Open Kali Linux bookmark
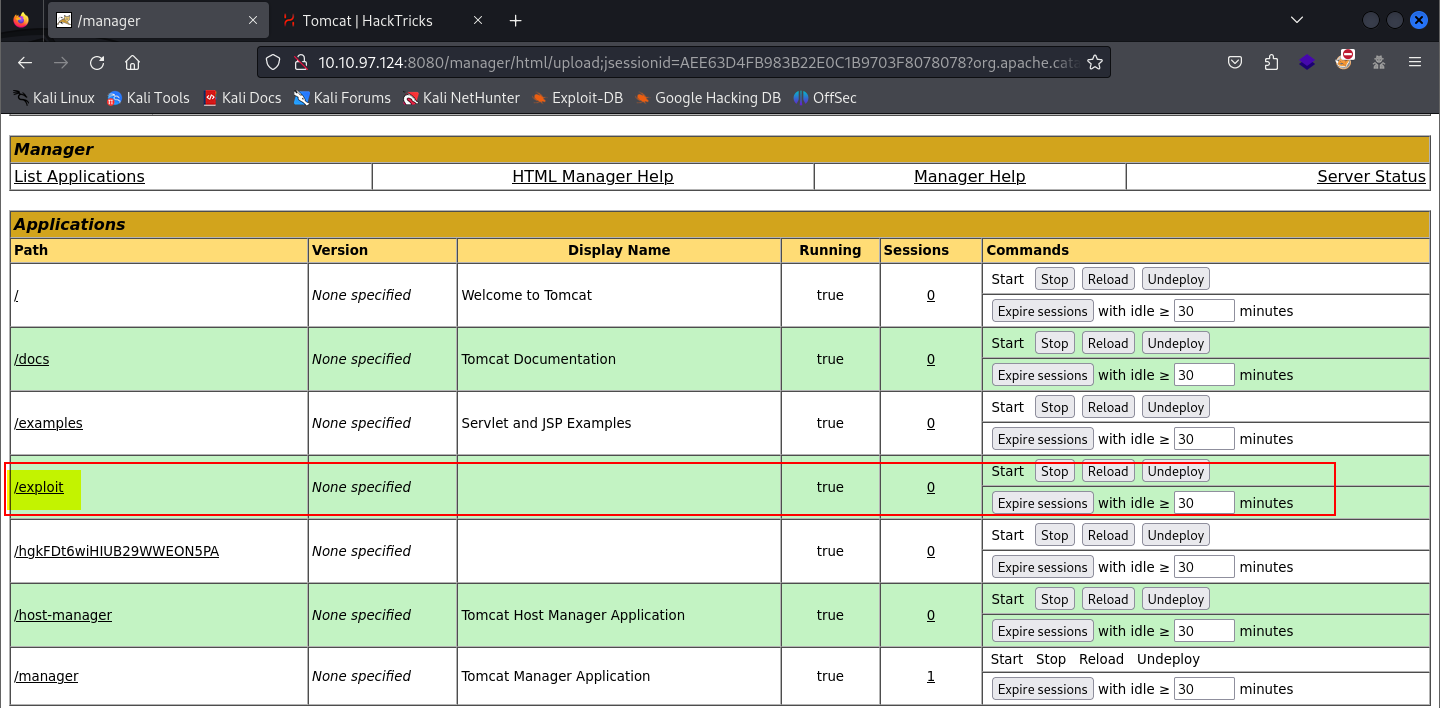Image resolution: width=1440 pixels, height=708 pixels. (54, 98)
